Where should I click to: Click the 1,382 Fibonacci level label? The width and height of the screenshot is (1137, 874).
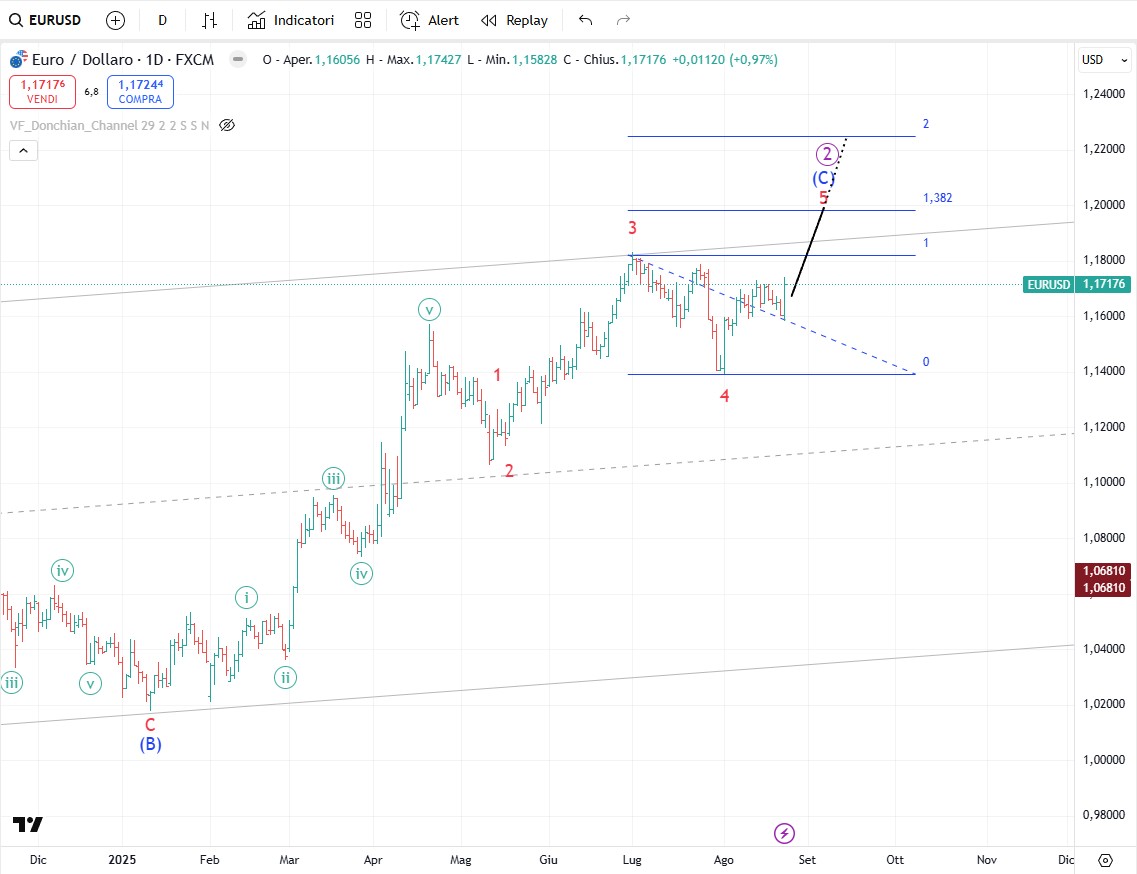point(938,198)
